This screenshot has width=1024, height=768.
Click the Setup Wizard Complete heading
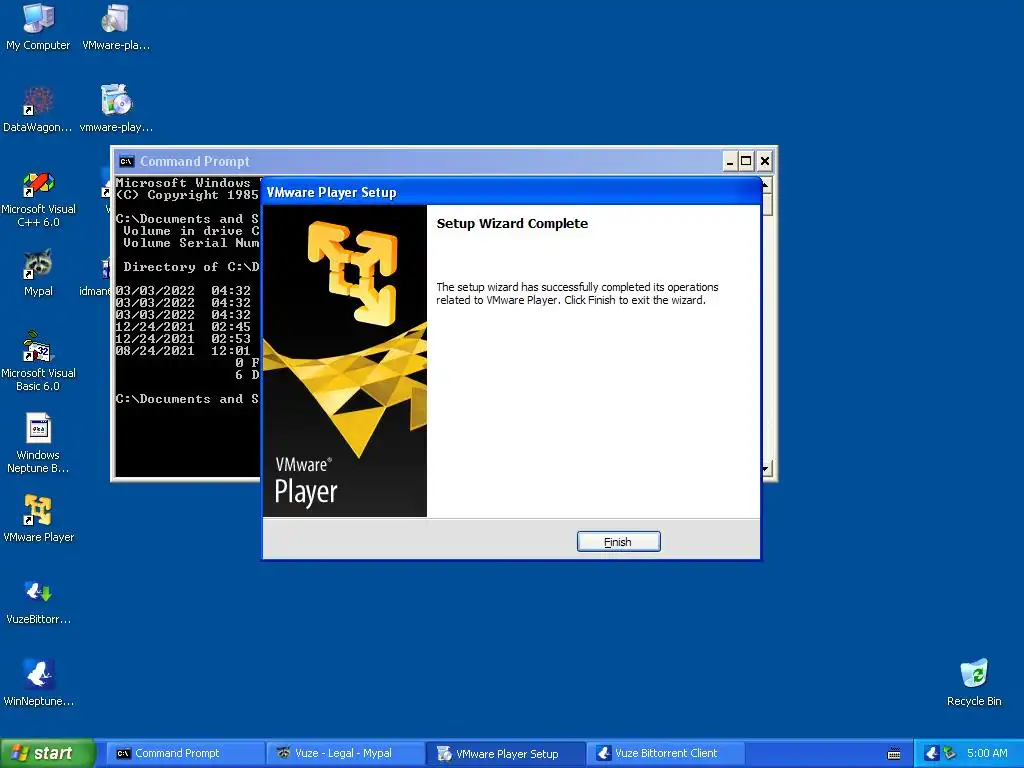pos(512,223)
